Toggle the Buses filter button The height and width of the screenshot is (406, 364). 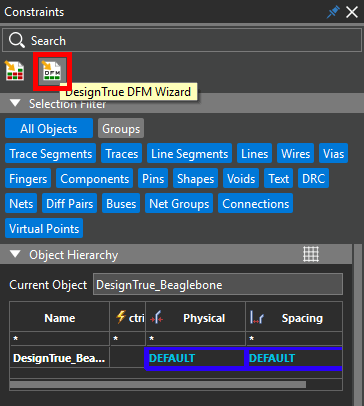[x=121, y=203]
